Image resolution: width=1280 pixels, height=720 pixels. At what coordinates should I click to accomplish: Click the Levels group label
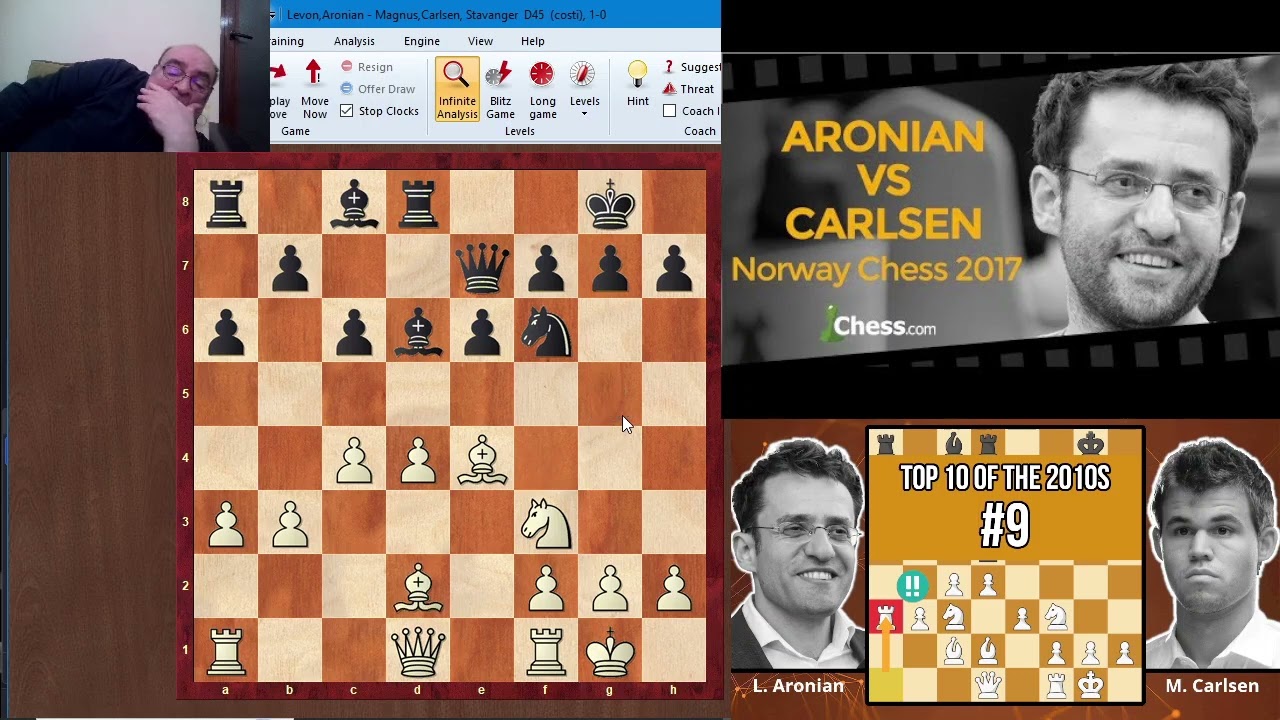[519, 132]
